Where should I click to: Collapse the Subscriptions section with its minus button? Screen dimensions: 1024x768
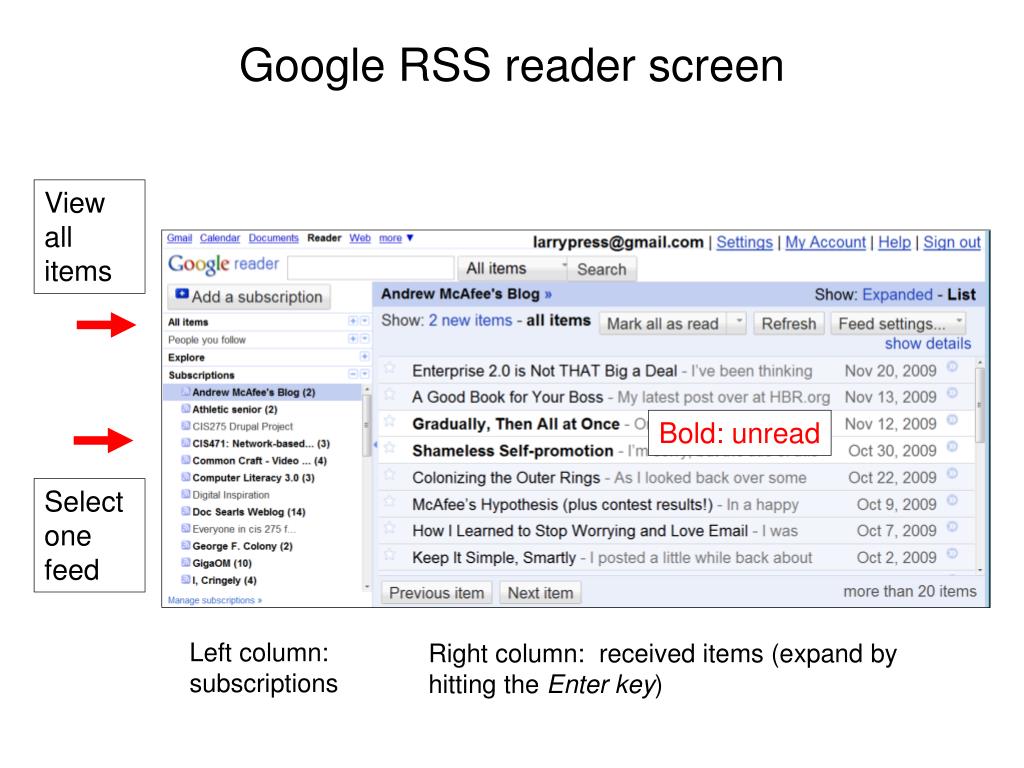pyautogui.click(x=353, y=374)
